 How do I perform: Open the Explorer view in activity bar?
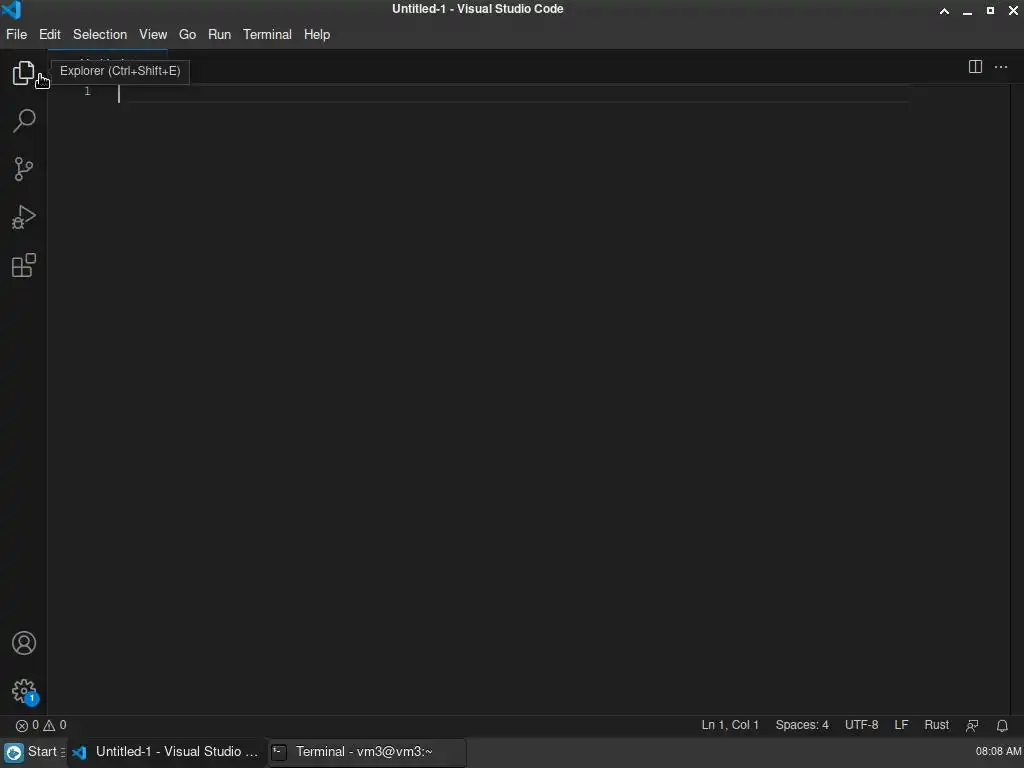point(24,72)
